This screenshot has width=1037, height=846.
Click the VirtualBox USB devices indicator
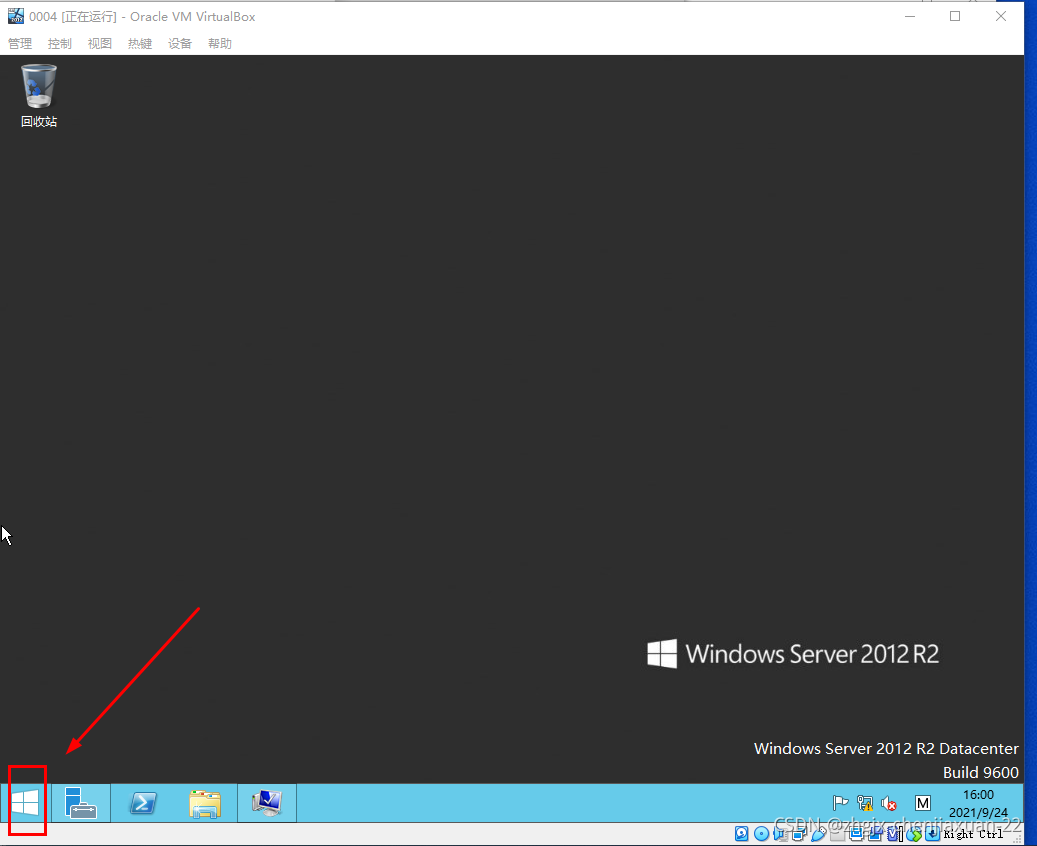click(x=818, y=834)
